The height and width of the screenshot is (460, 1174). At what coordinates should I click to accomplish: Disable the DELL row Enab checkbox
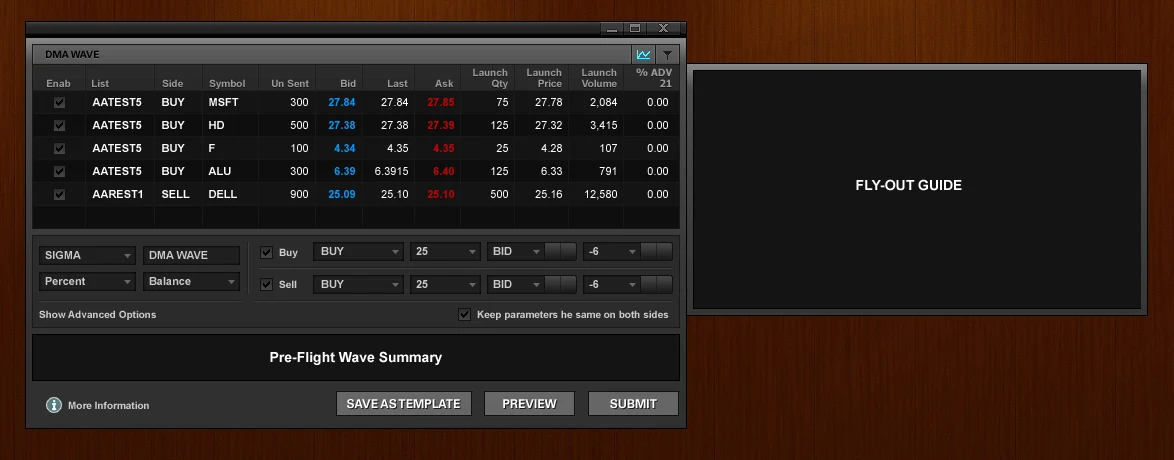point(59,194)
